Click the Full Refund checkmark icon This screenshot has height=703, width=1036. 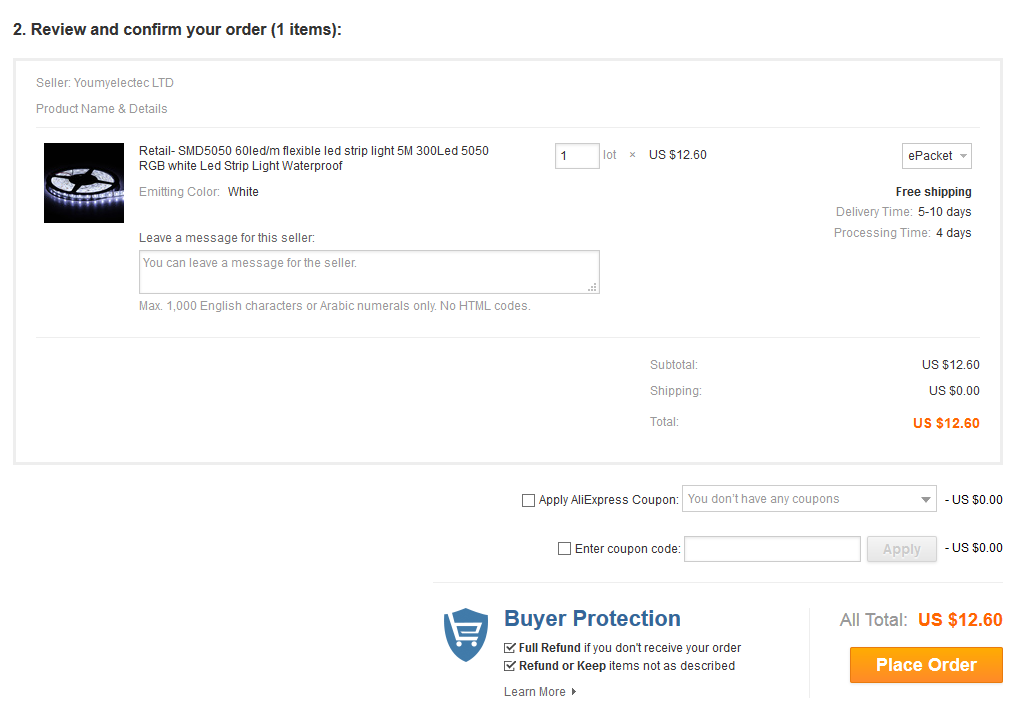509,648
